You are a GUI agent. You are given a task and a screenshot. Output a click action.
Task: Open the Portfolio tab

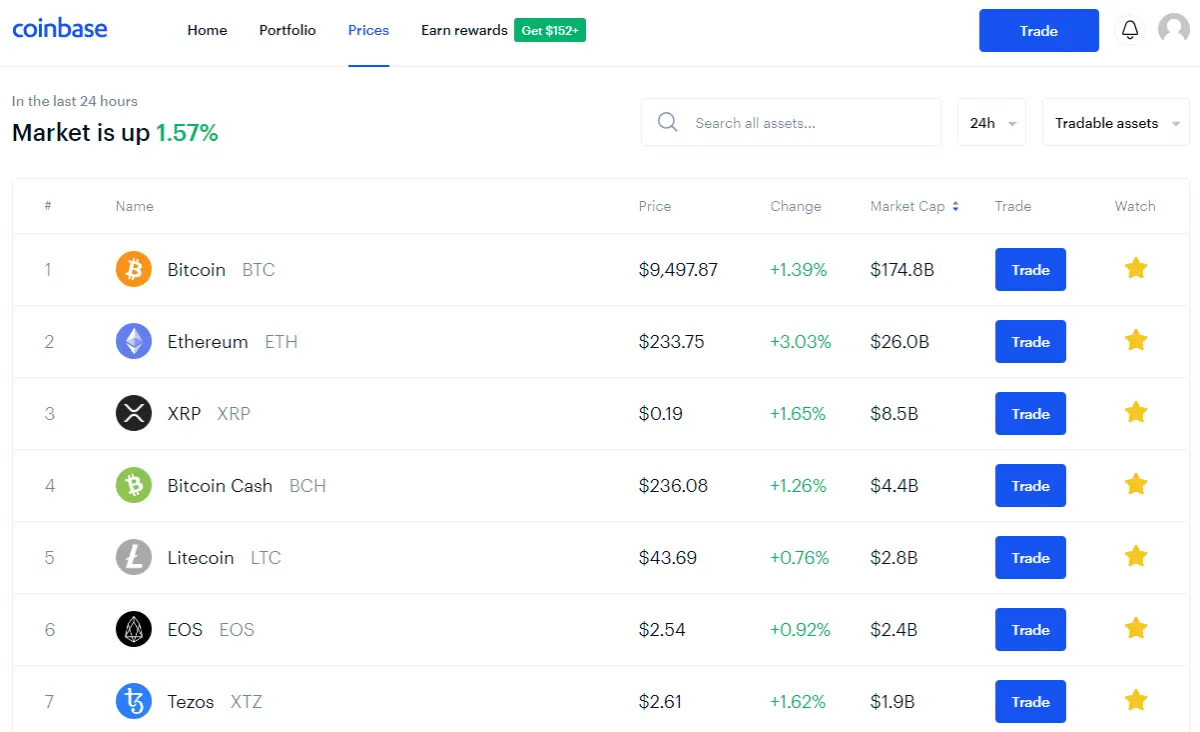click(287, 30)
